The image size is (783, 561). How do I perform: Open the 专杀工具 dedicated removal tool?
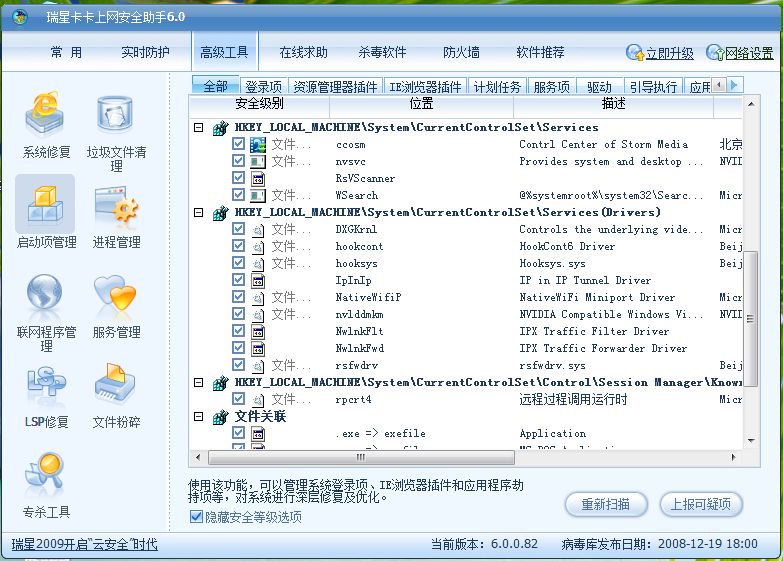coord(45,486)
